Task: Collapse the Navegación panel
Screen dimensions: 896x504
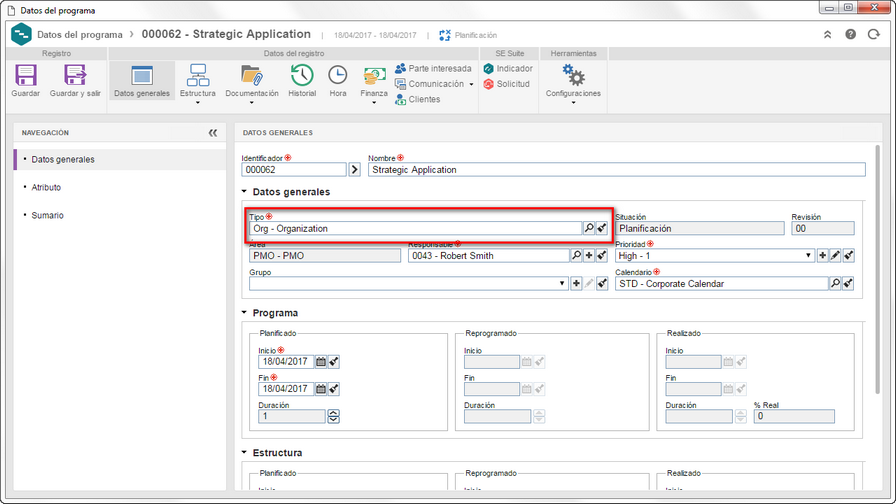Action: click(x=213, y=133)
